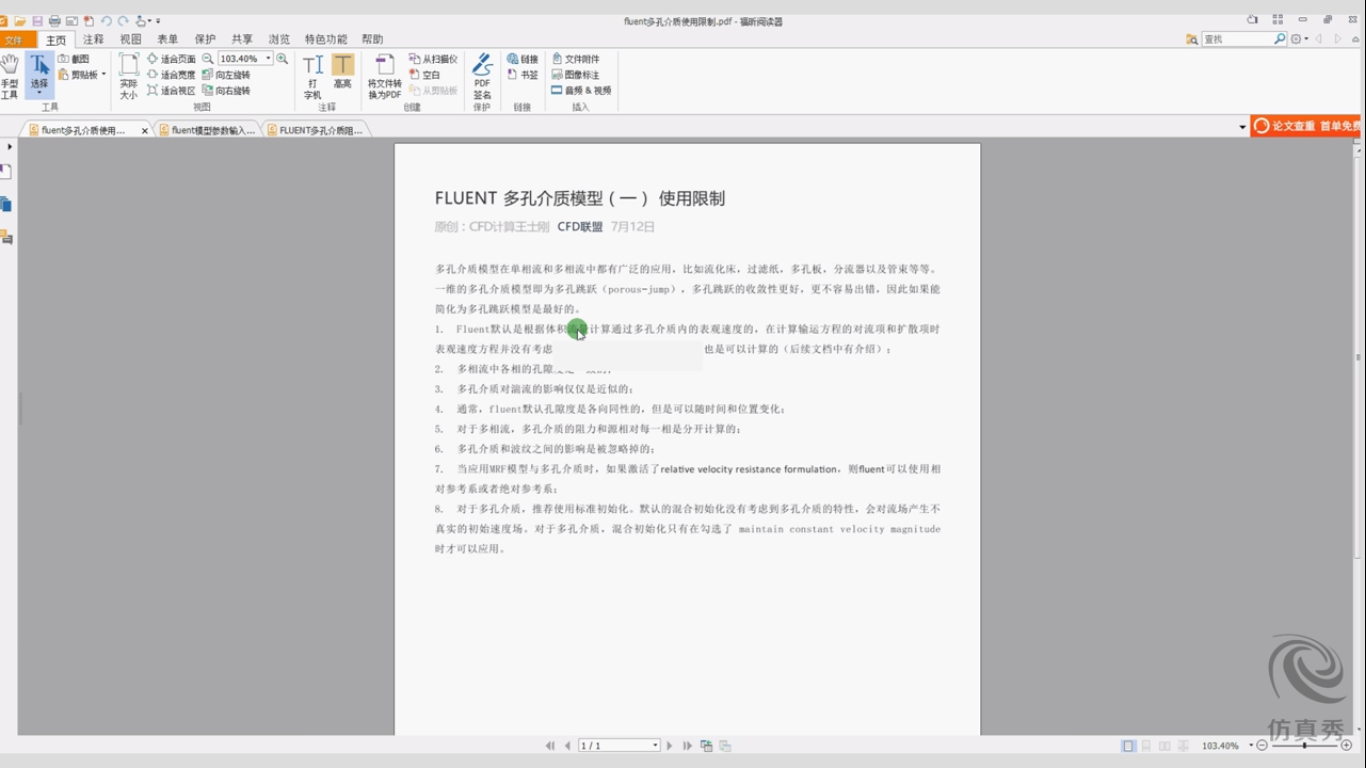Rotate view right (向右旋转)
The image size is (1366, 768).
[226, 90]
